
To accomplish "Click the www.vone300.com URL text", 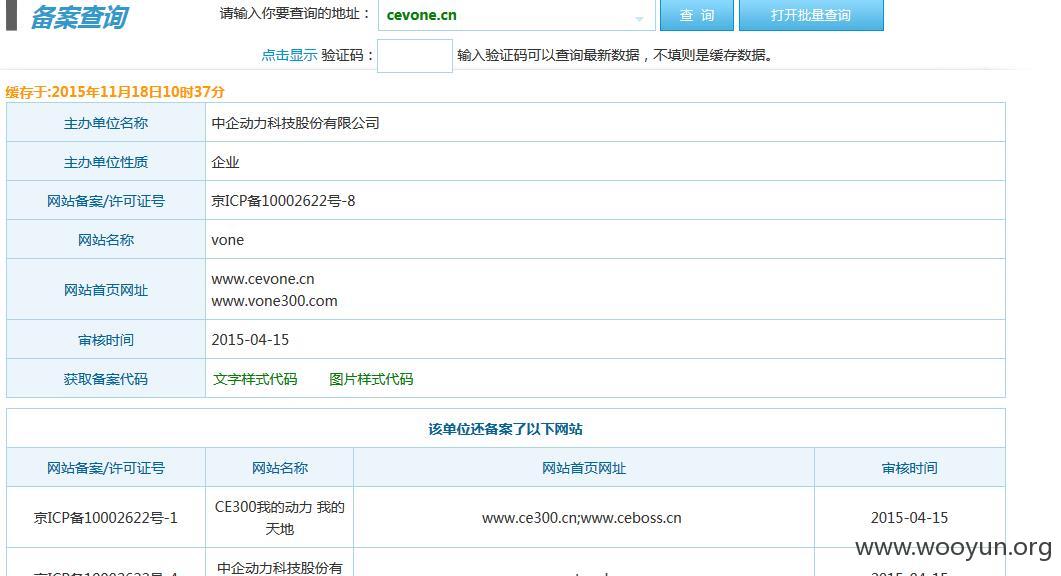I will coord(274,301).
